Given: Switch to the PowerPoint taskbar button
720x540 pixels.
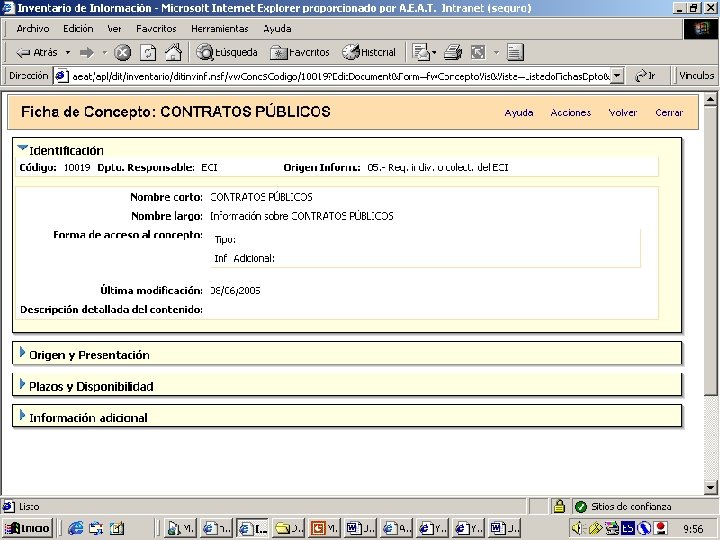Looking at the screenshot, I should tap(324, 529).
